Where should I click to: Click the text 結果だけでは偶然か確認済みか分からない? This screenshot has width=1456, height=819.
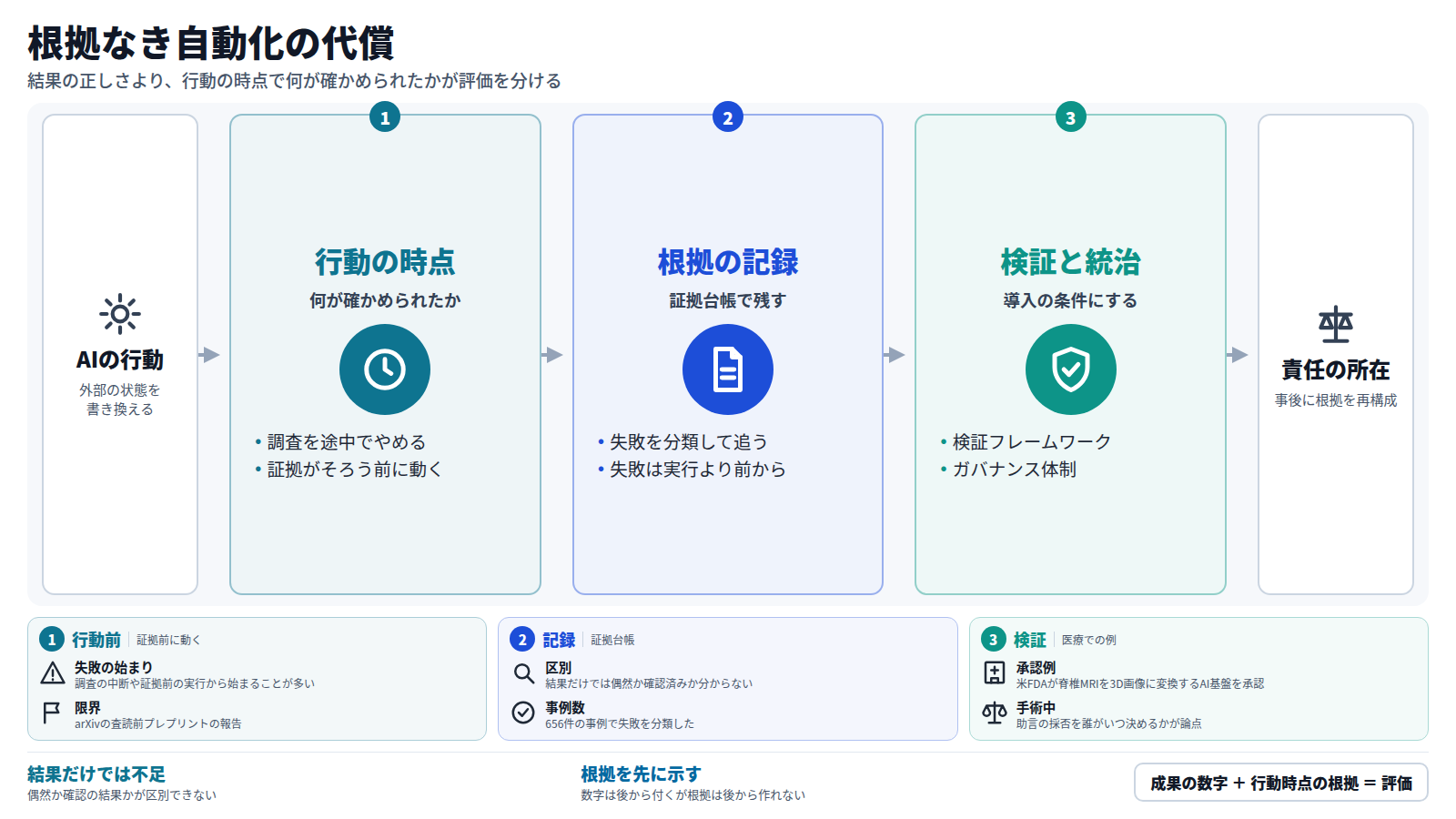(x=649, y=683)
